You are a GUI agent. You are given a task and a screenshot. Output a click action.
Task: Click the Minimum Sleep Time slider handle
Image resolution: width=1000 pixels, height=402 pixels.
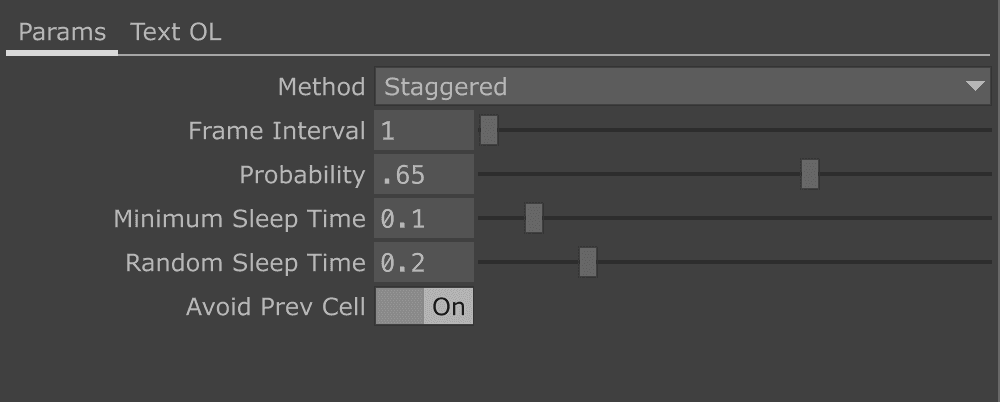[534, 219]
